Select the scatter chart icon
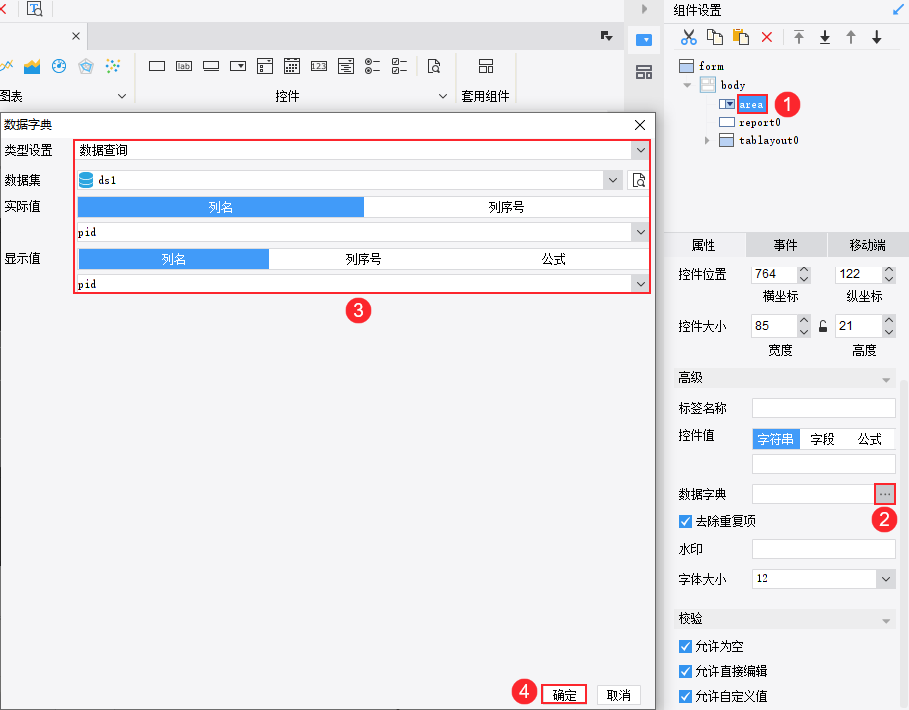The height and width of the screenshot is (710, 909). pyautogui.click(x=112, y=66)
